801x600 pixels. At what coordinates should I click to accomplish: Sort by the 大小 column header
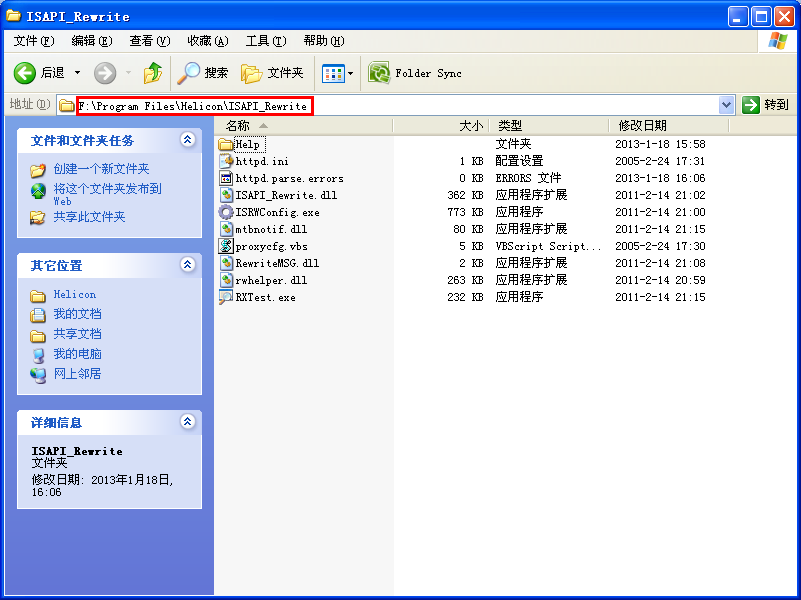click(x=441, y=126)
